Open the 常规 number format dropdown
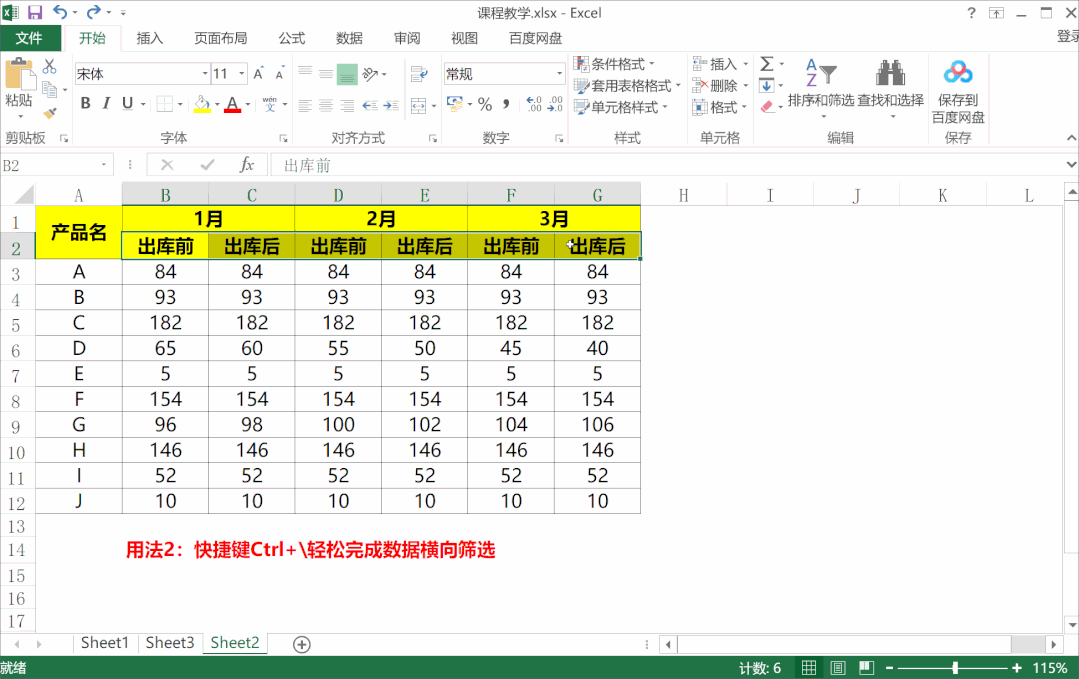Image resolution: width=1079 pixels, height=679 pixels. tap(559, 74)
